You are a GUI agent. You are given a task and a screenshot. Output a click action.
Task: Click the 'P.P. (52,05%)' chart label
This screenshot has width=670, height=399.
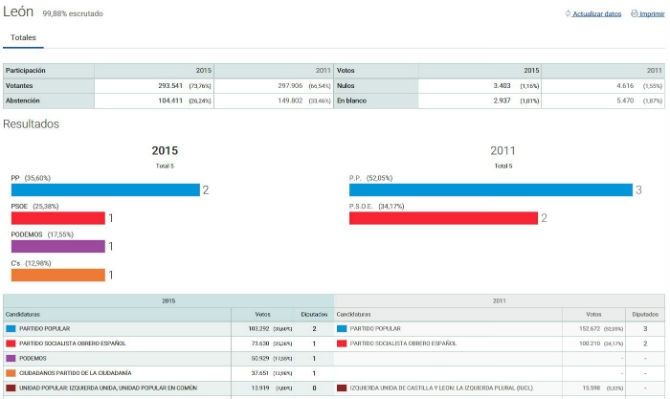pos(371,178)
